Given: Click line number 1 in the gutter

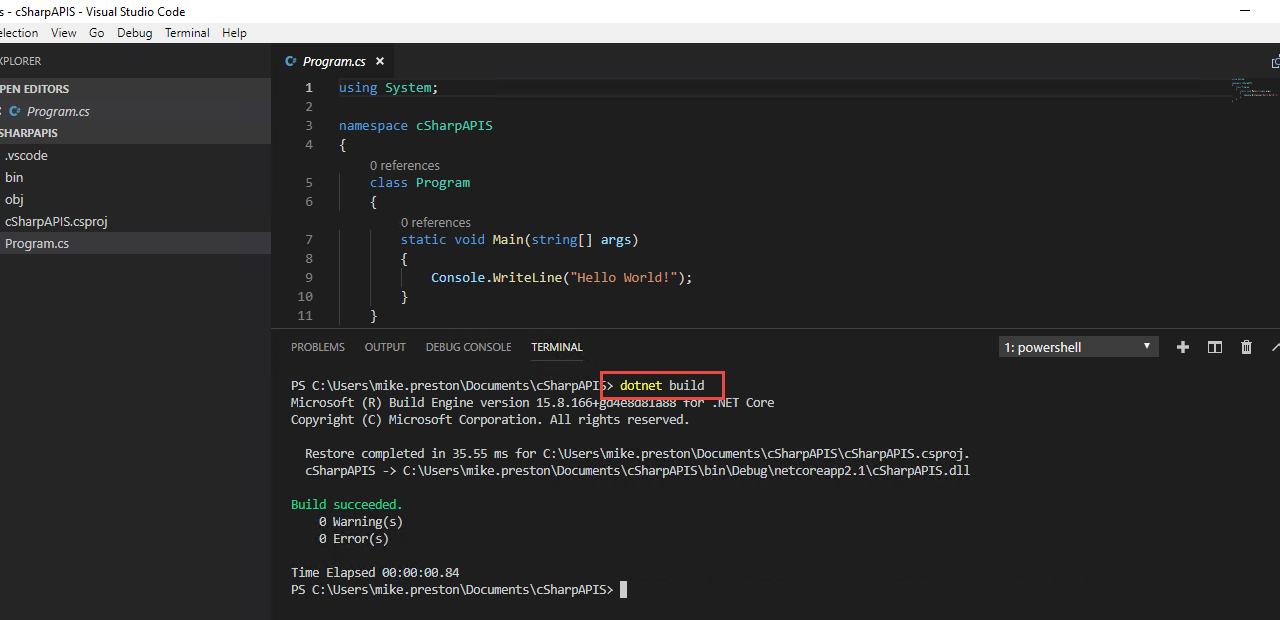Looking at the screenshot, I should (309, 88).
